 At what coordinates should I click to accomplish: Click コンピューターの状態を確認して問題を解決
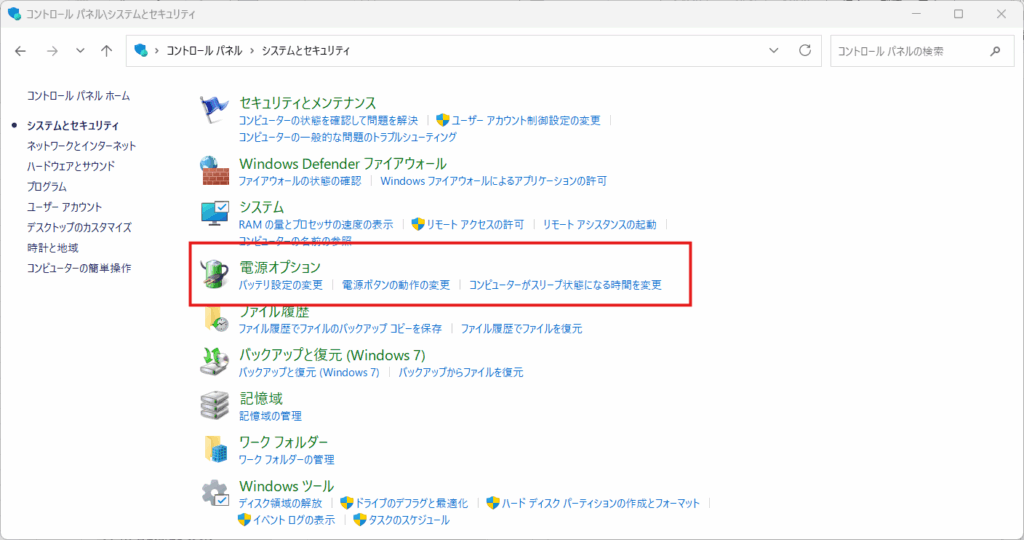328,120
